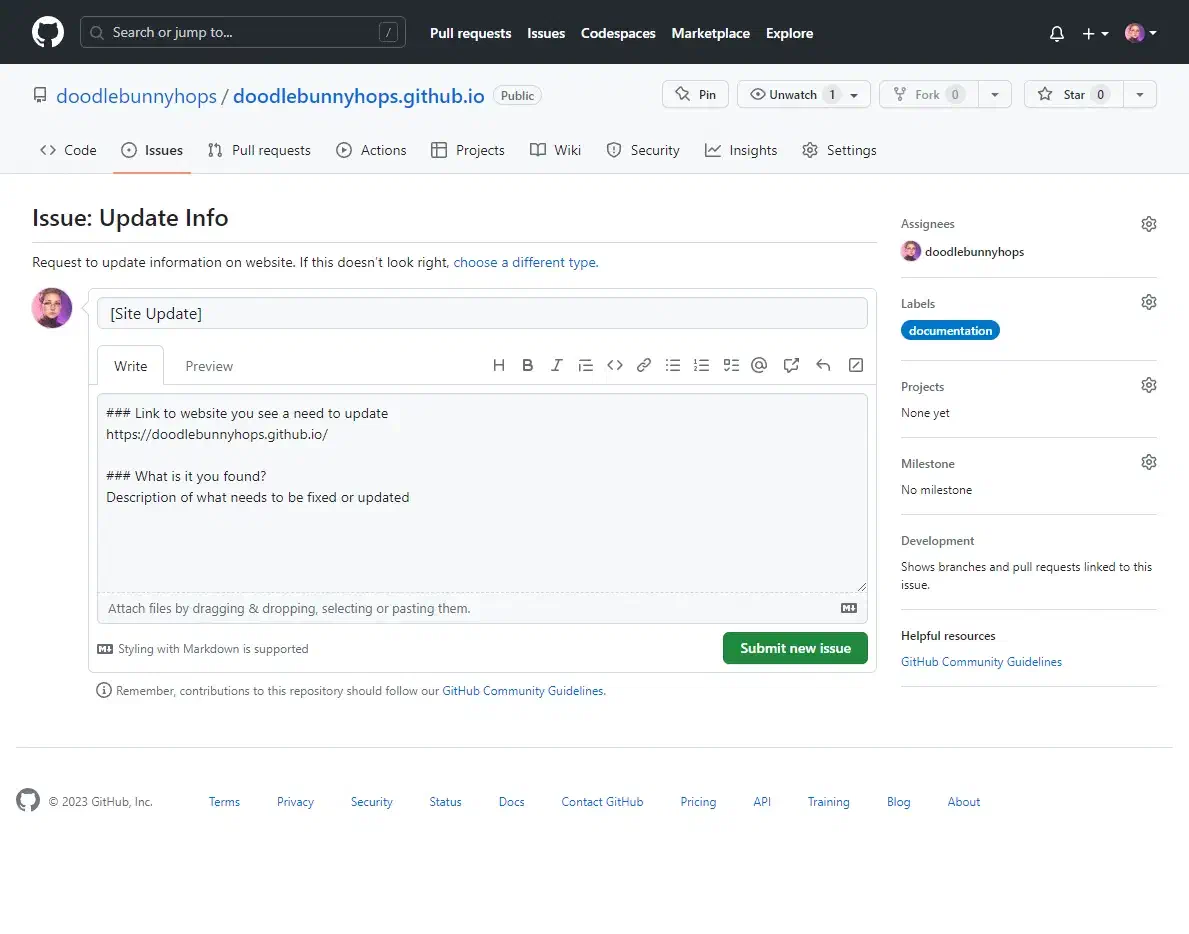Click the issue title input field
Viewport: 1189px width, 934px height.
pos(482,314)
